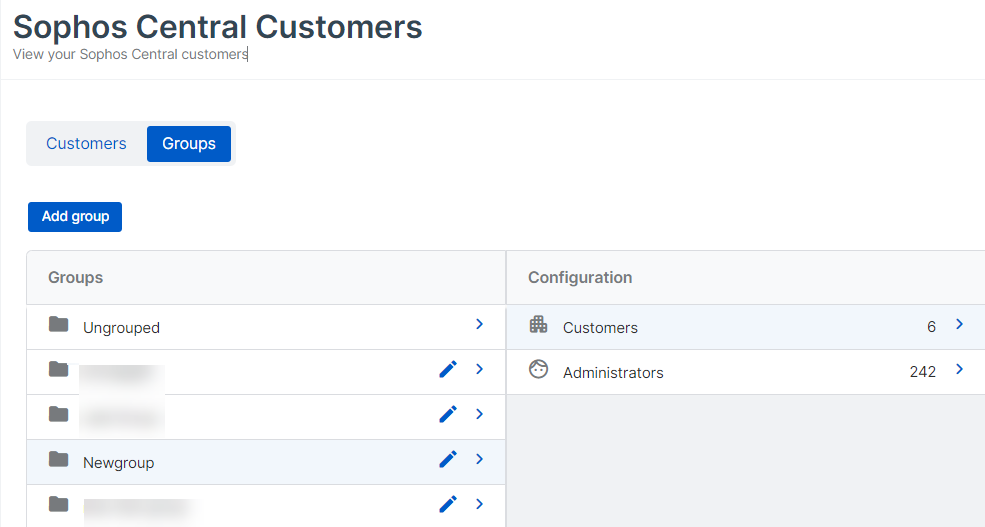Select the Newgroup name in the list
Viewport: 985px width, 527px height.
pos(118,463)
